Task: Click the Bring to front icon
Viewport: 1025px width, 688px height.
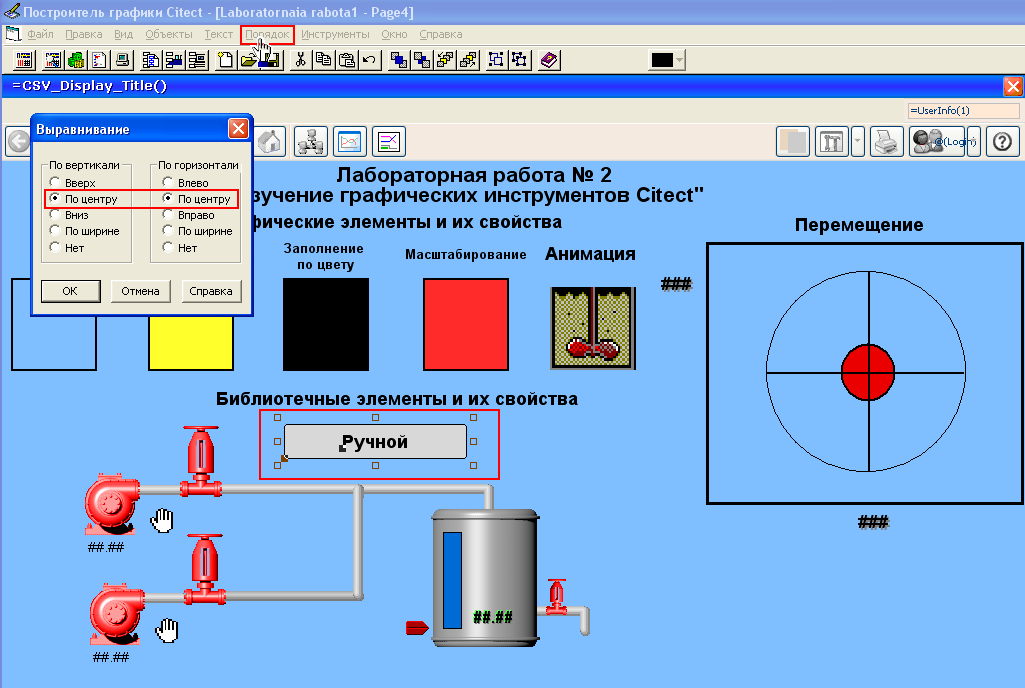Action: click(399, 61)
